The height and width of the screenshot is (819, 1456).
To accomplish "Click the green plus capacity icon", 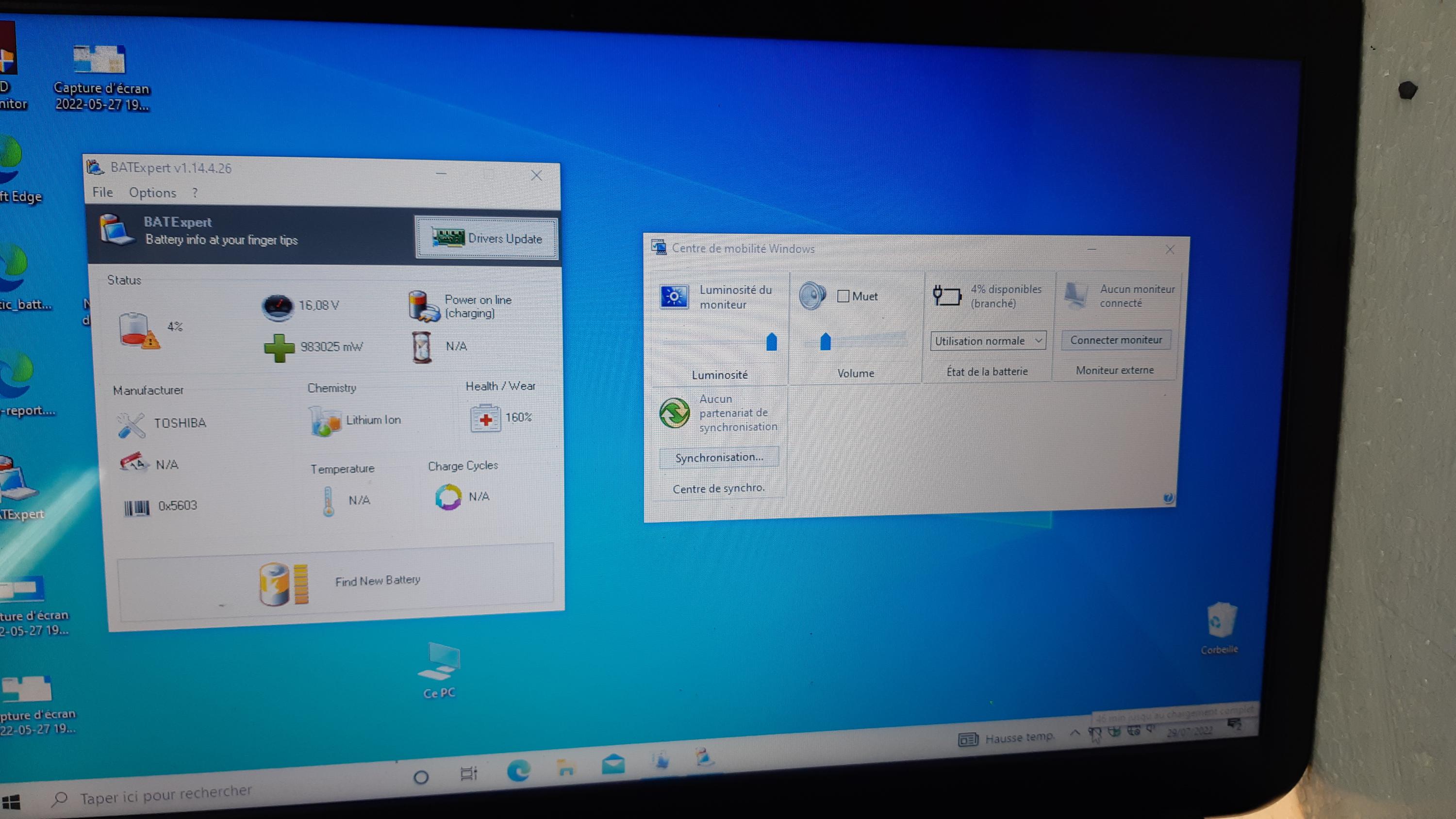I will coord(279,347).
